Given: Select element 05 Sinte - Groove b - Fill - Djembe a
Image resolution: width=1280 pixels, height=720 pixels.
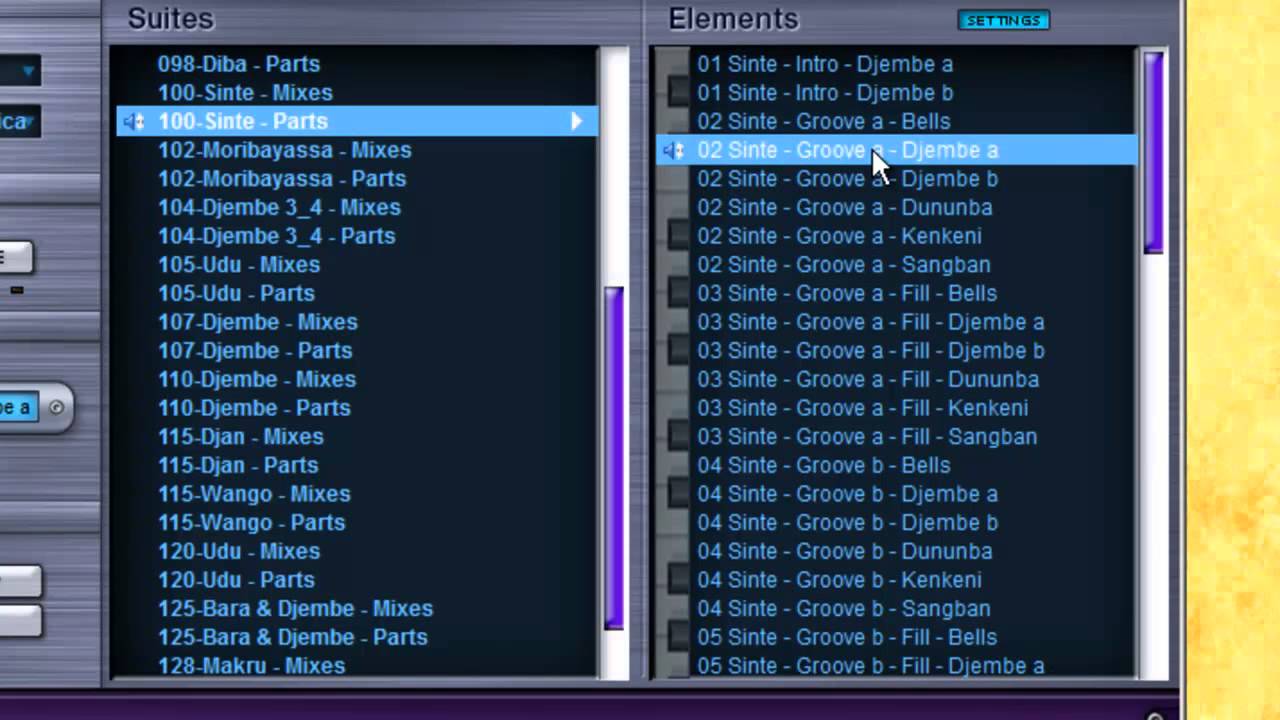Looking at the screenshot, I should click(871, 666).
